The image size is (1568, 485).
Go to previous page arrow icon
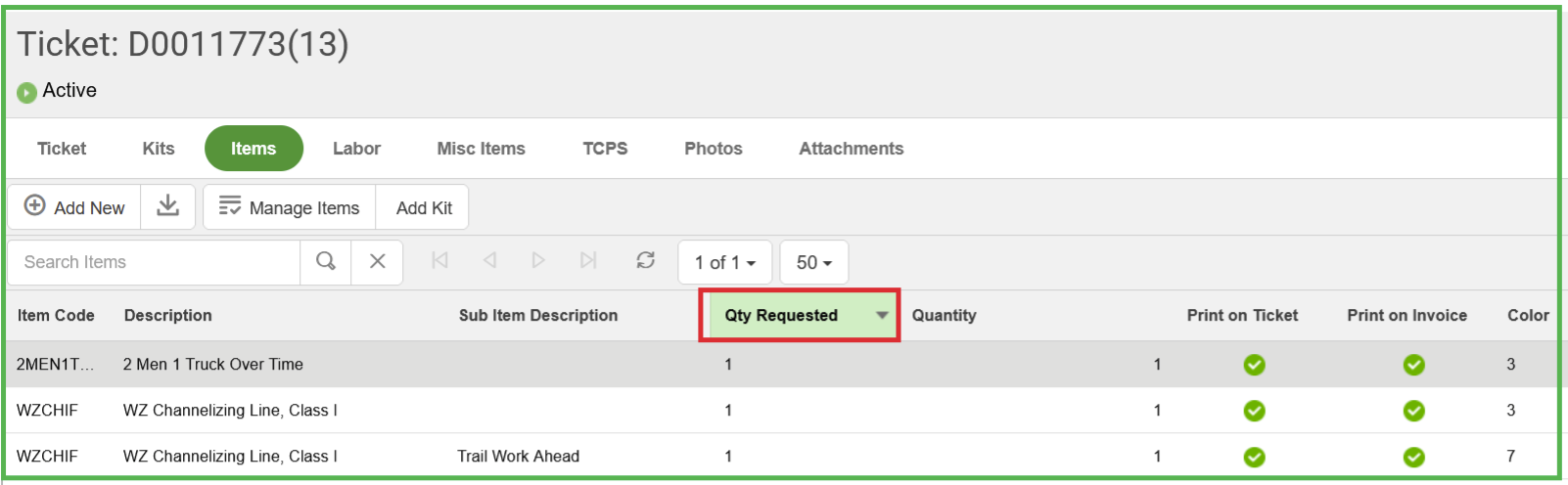click(x=489, y=260)
